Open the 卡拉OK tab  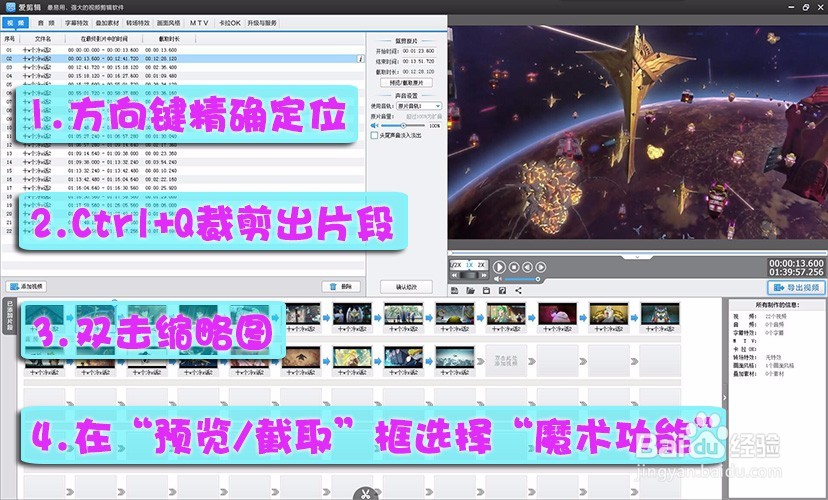point(230,23)
